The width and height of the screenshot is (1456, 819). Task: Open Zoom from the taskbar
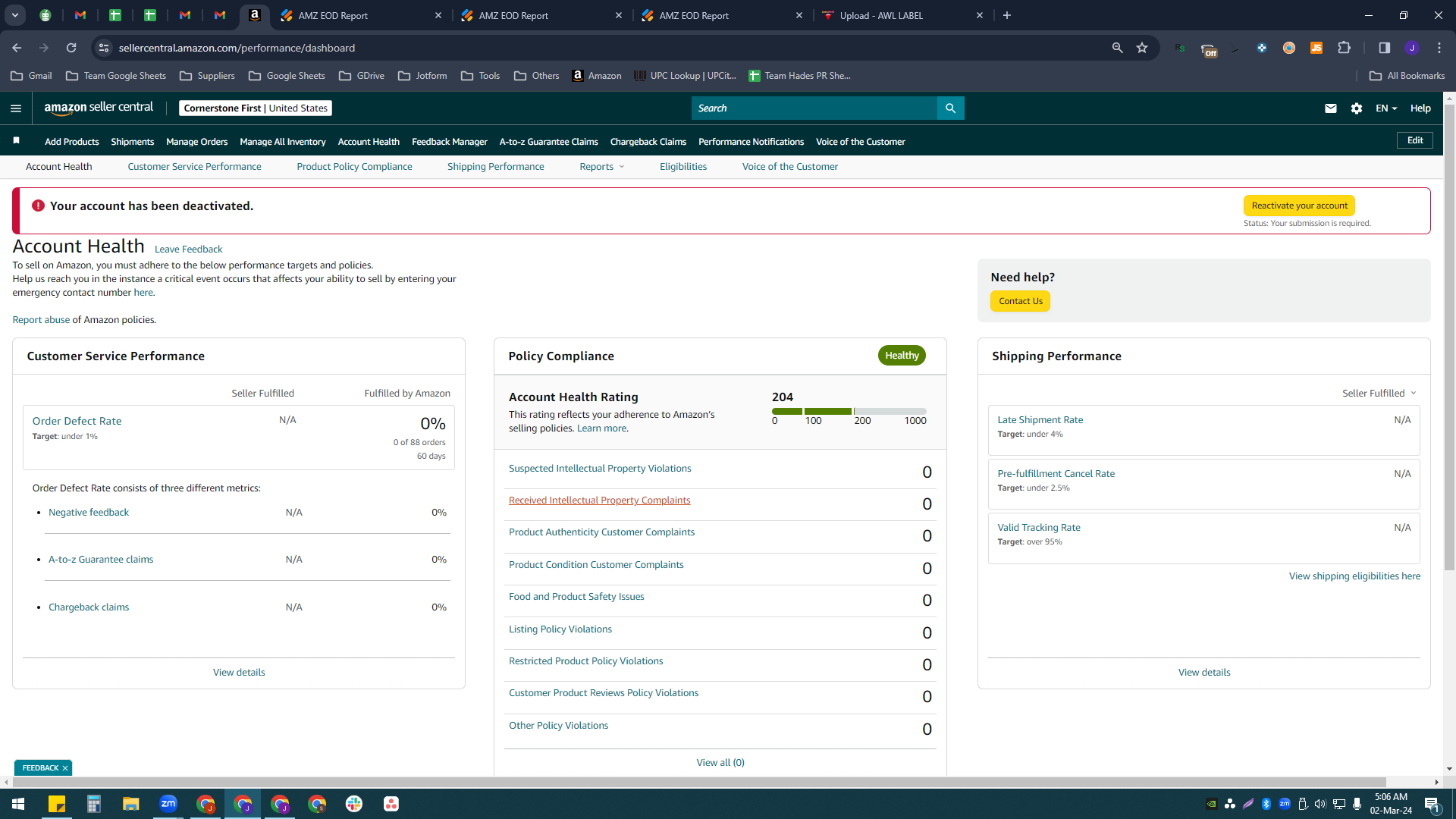(x=168, y=804)
